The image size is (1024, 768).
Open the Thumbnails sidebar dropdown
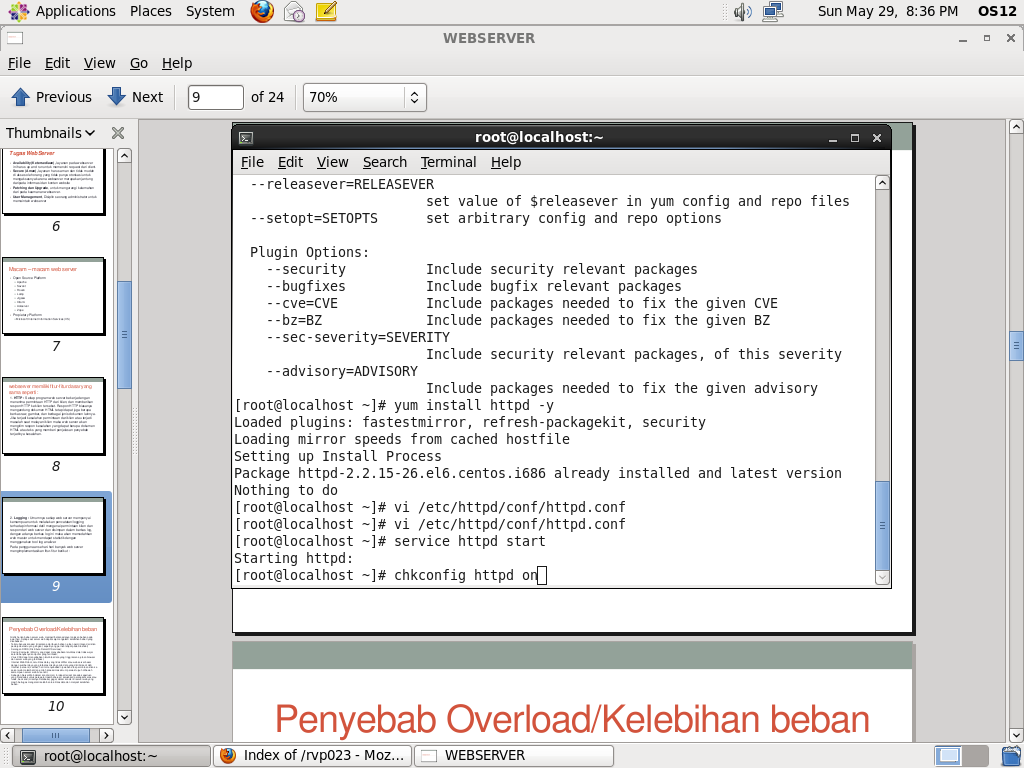50,133
